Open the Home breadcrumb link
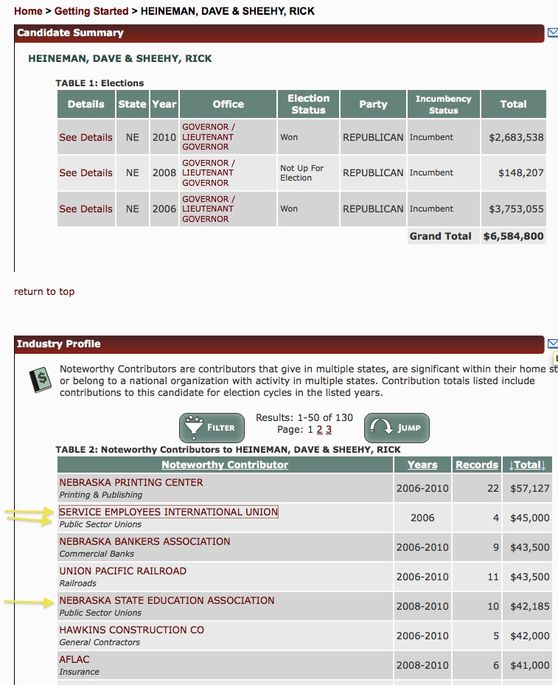This screenshot has height=685, width=558. (x=28, y=11)
